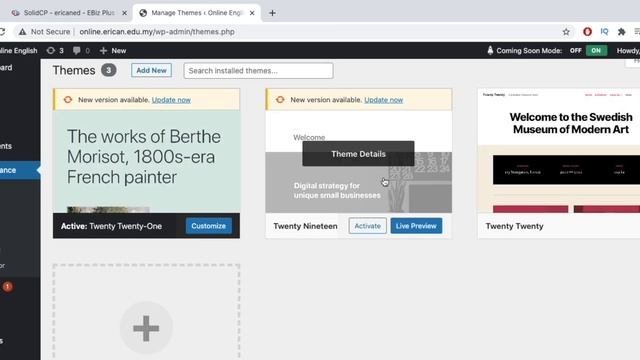The image size is (640, 360).
Task: Switch Coming Soon Mode to OFF
Action: (x=576, y=51)
